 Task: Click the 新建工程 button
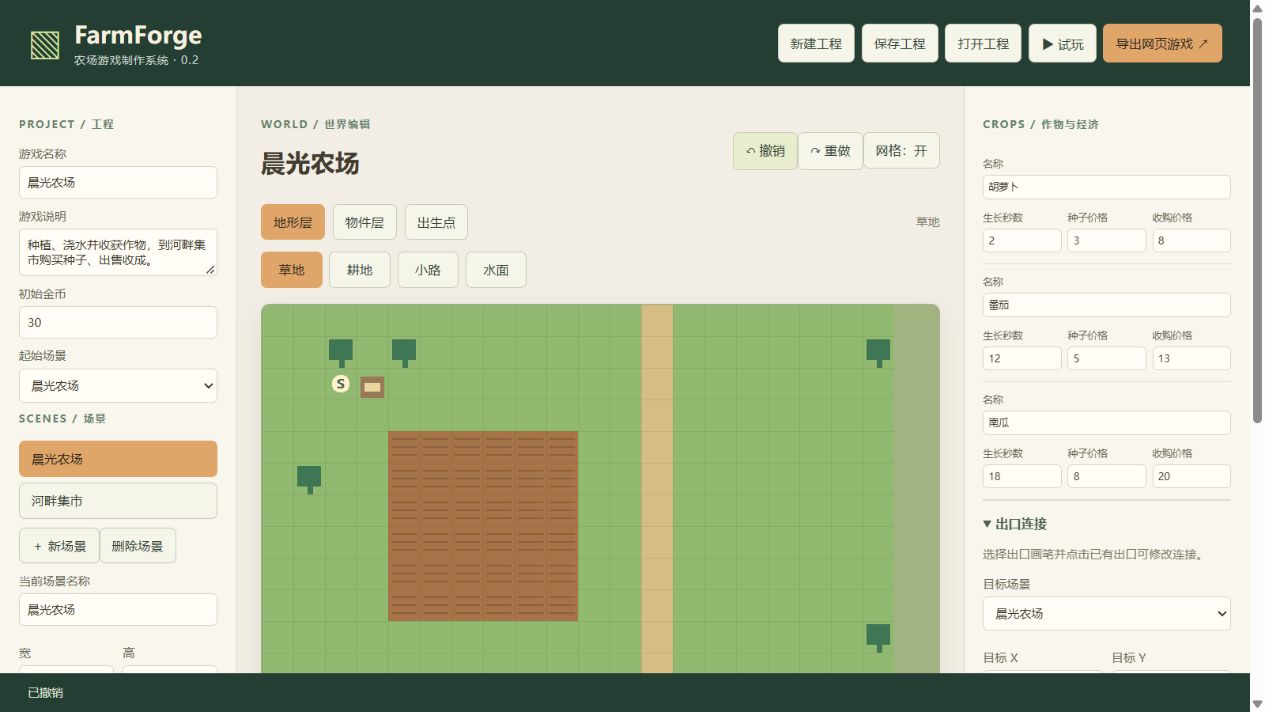(x=816, y=44)
